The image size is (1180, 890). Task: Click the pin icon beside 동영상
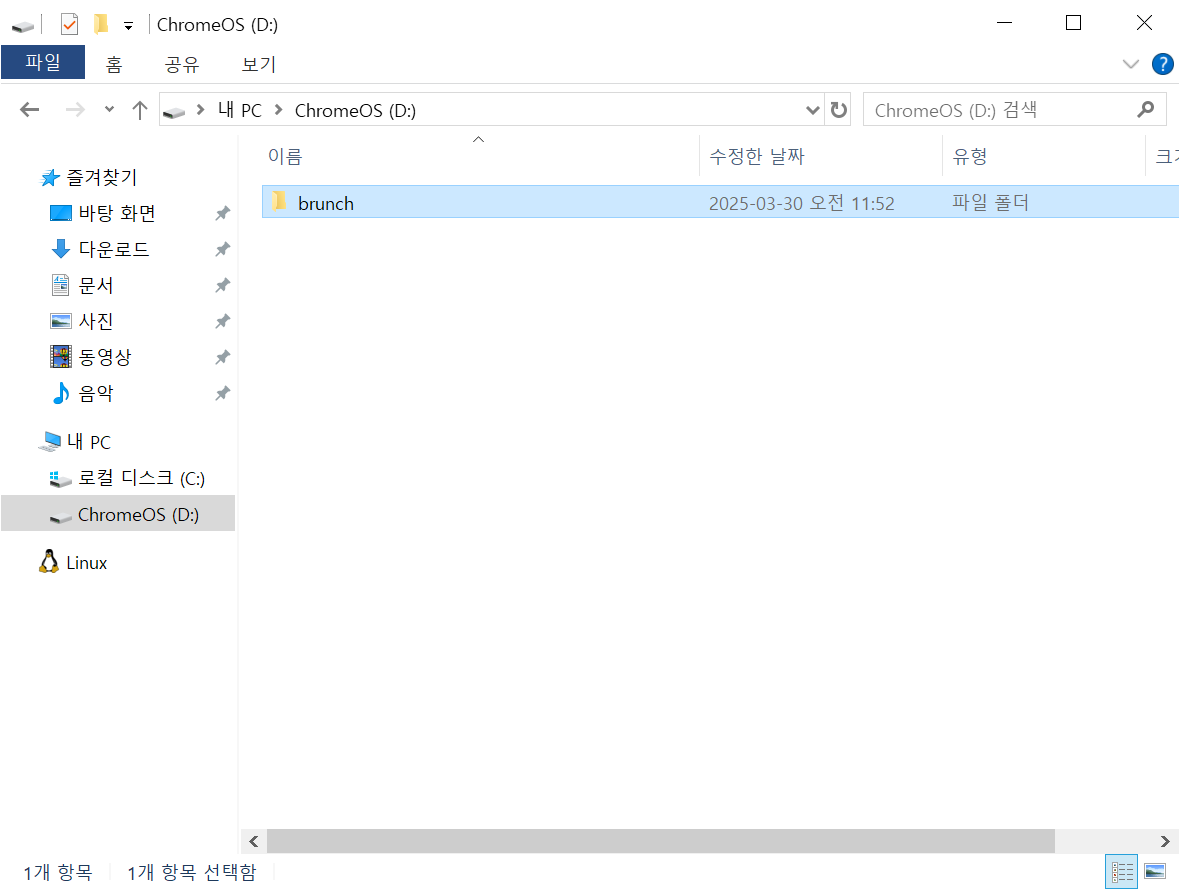pos(222,357)
